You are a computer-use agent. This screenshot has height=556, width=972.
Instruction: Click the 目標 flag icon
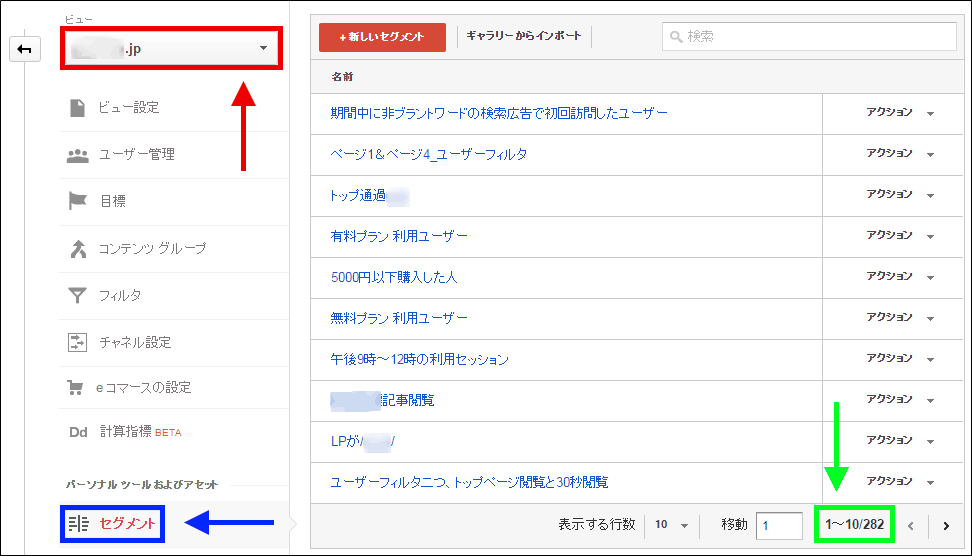78,201
